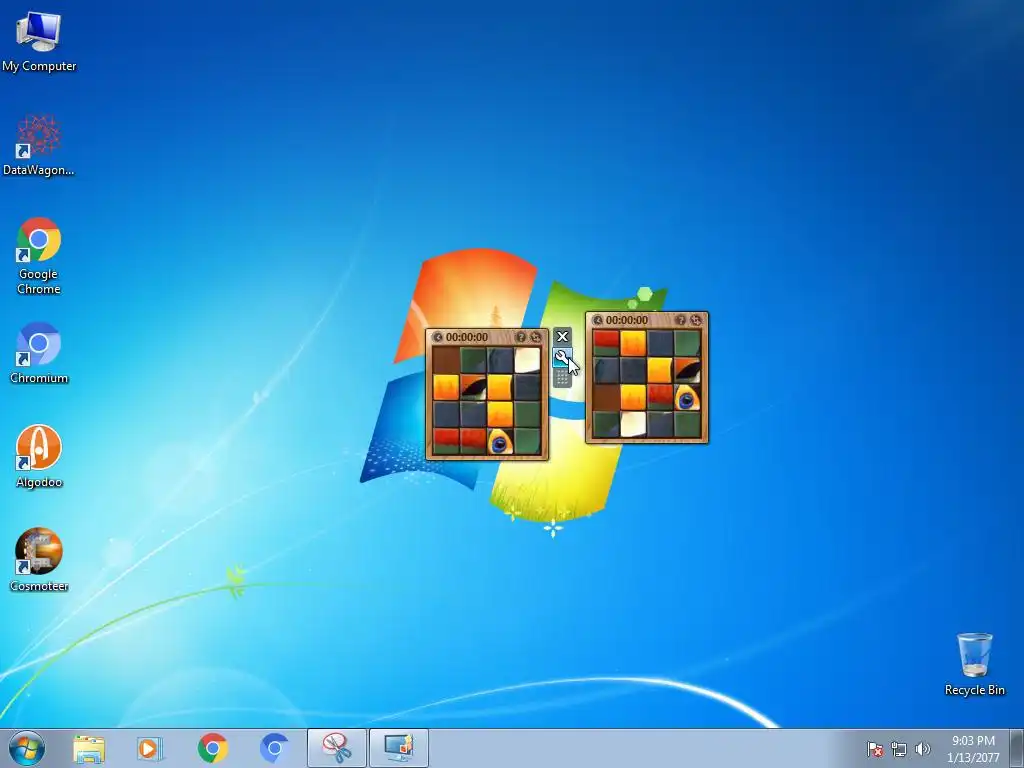Click the left puzzle timer 00:00:00
This screenshot has height=768, width=1024.
click(467, 337)
